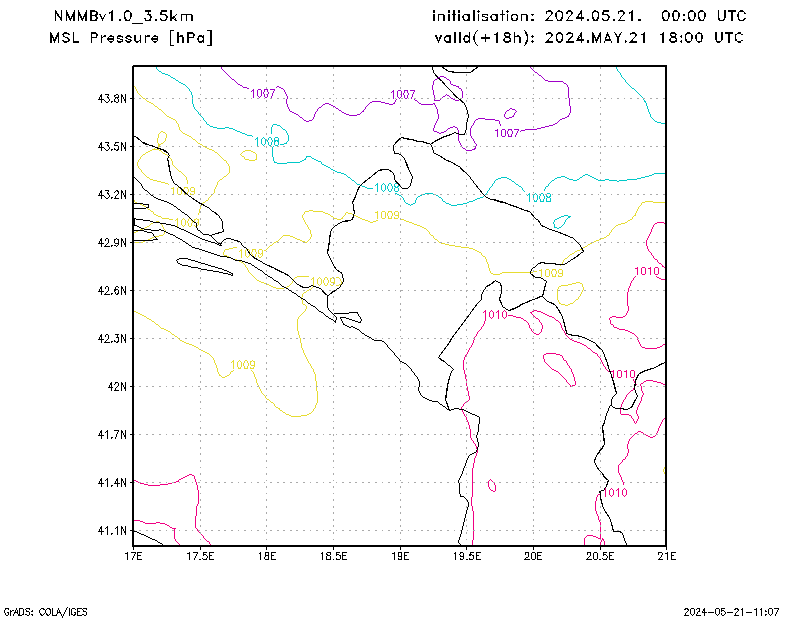This screenshot has width=800, height=618.
Task: Click the 43.8N latitude label
Action: point(112,98)
